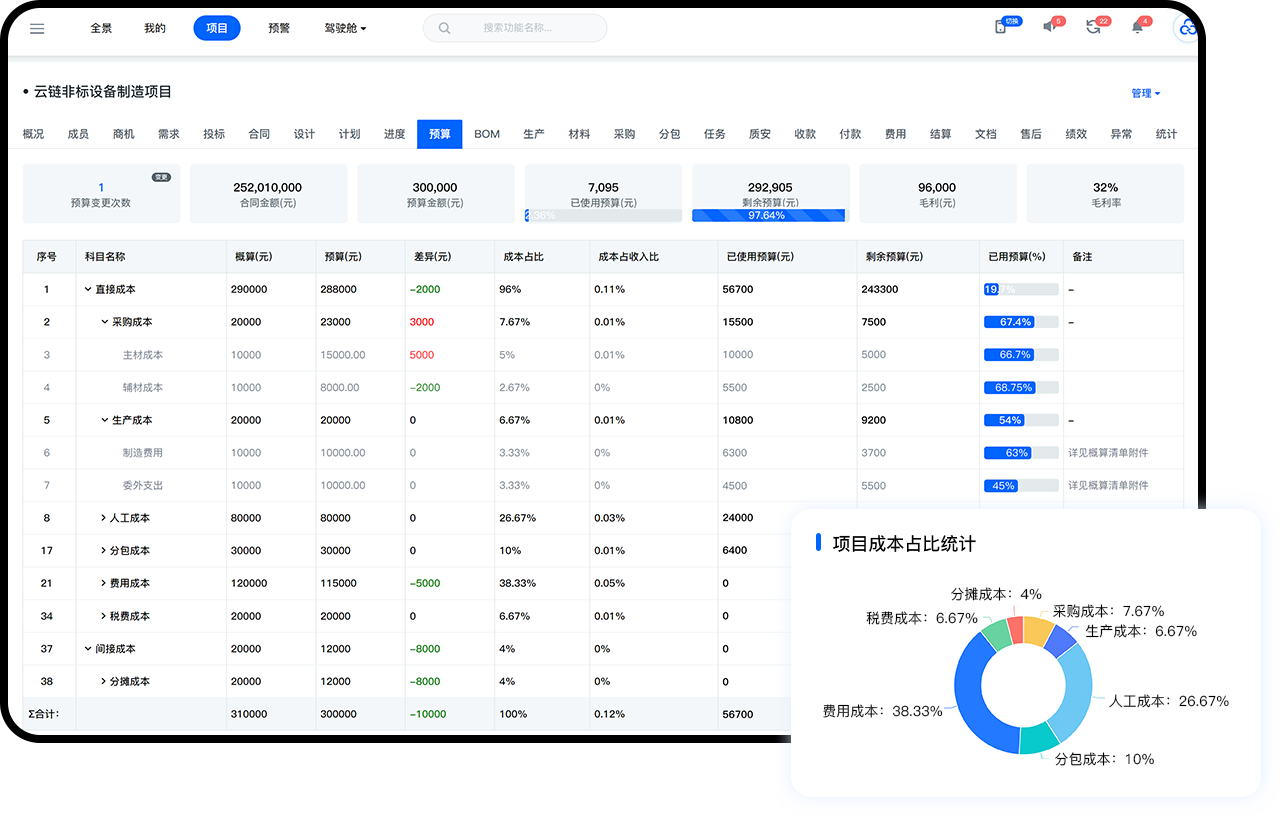Collapse the 直接成本 row
The height and width of the screenshot is (818, 1280).
[x=88, y=290]
